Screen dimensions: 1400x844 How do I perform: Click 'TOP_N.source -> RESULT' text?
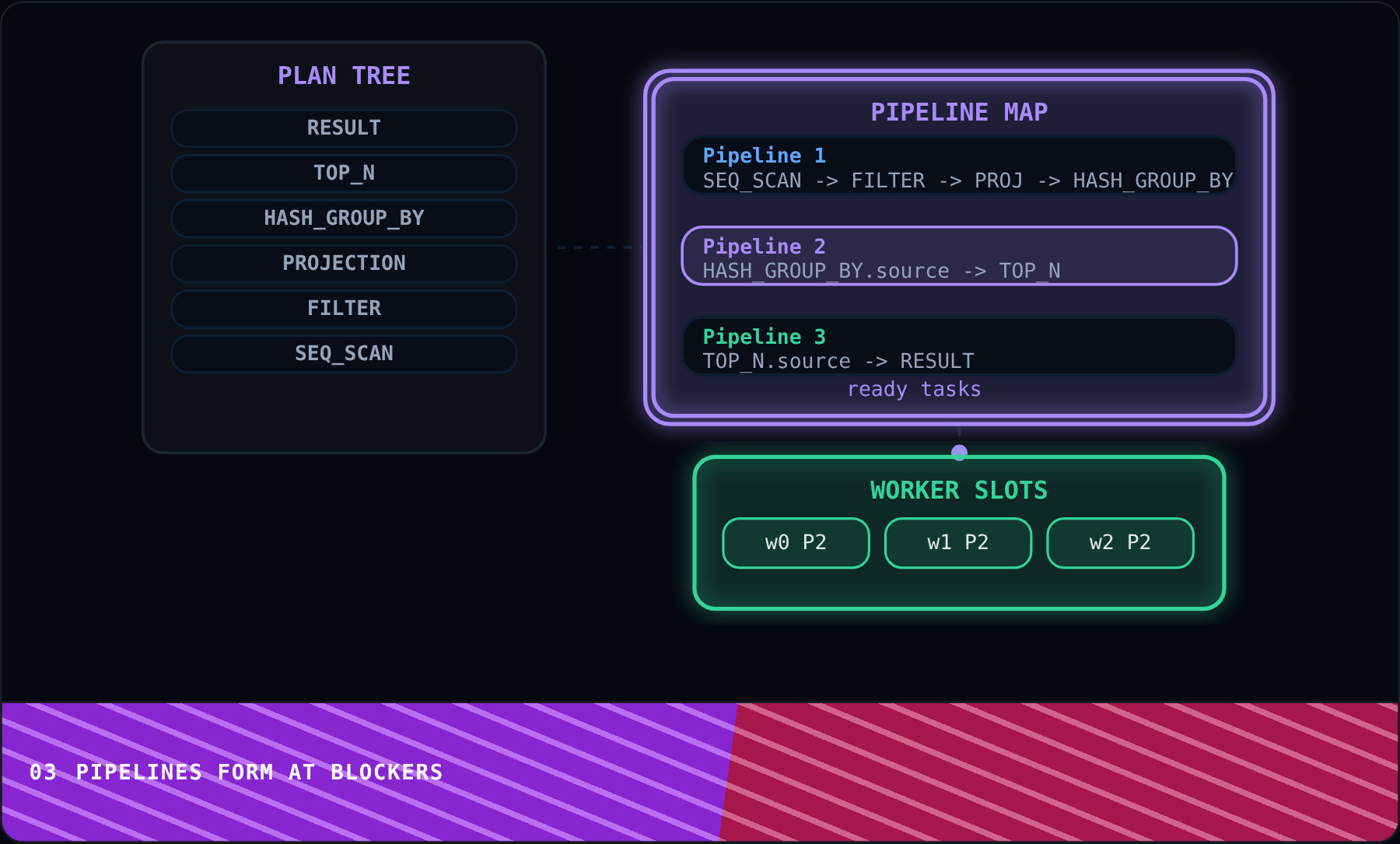coord(838,361)
